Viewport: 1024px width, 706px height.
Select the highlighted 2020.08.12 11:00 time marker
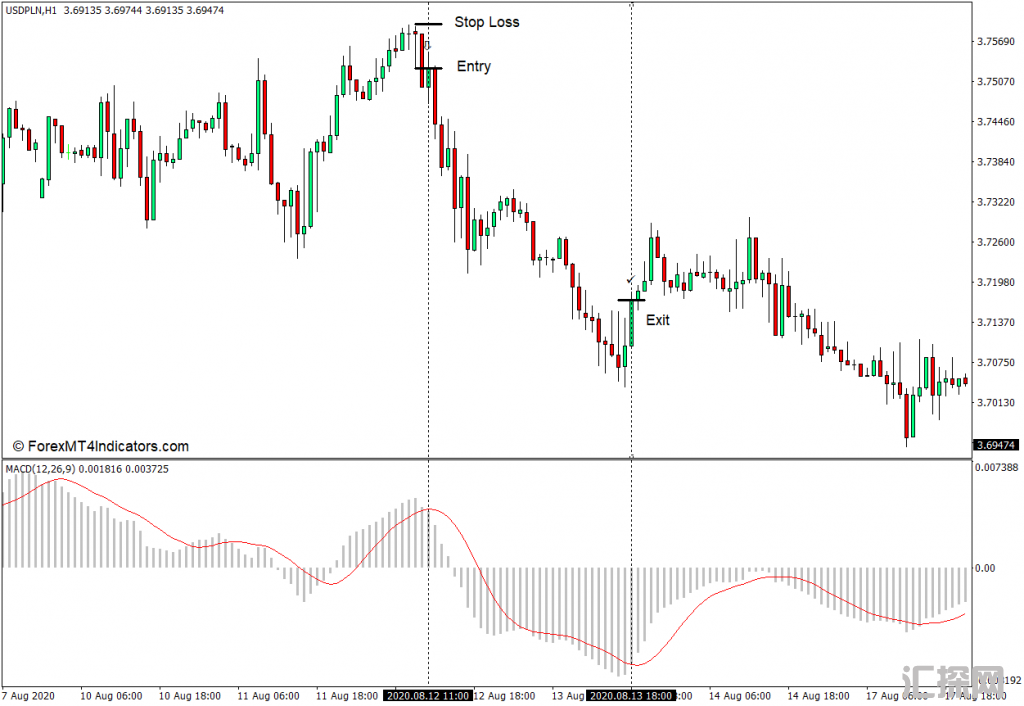click(428, 695)
